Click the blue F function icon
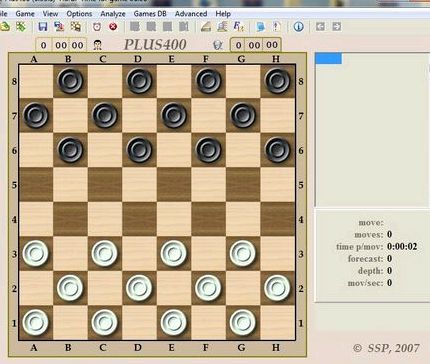This screenshot has width=430, height=364. [238, 26]
